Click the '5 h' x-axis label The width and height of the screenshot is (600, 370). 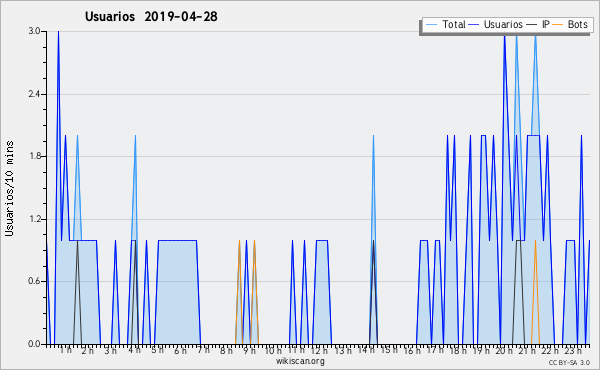coord(157,350)
